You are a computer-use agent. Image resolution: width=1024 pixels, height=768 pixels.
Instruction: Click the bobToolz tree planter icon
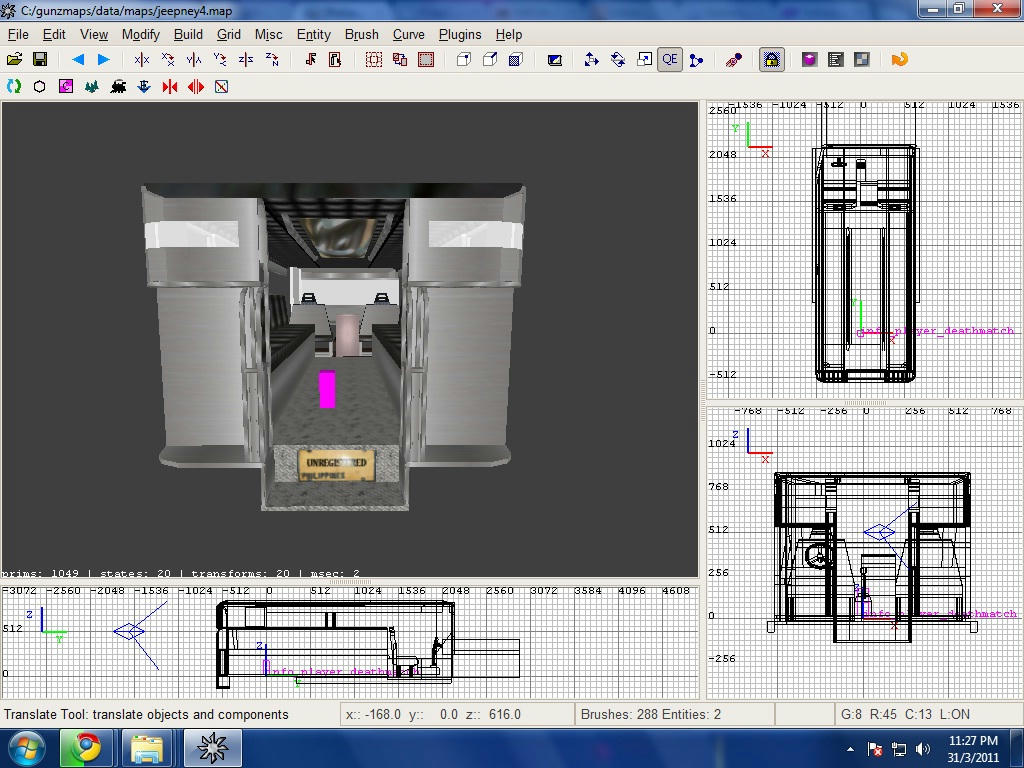92,87
